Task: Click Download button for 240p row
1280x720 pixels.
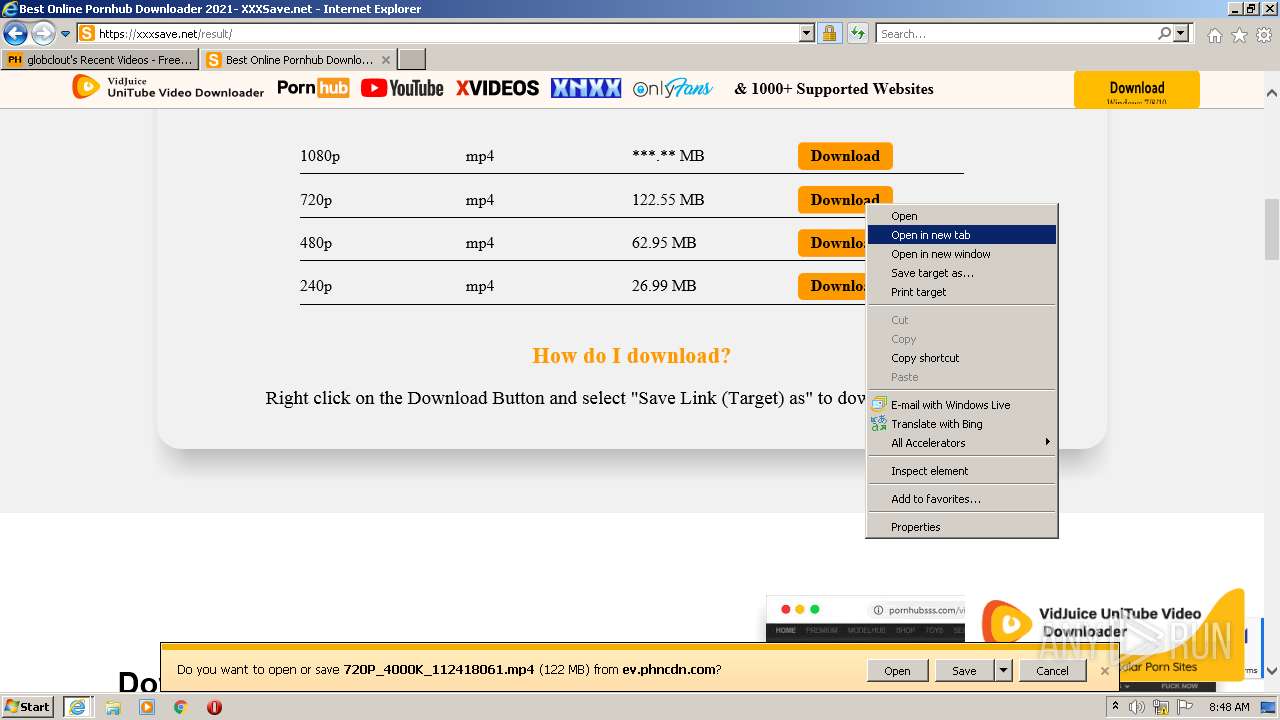Action: [832, 286]
